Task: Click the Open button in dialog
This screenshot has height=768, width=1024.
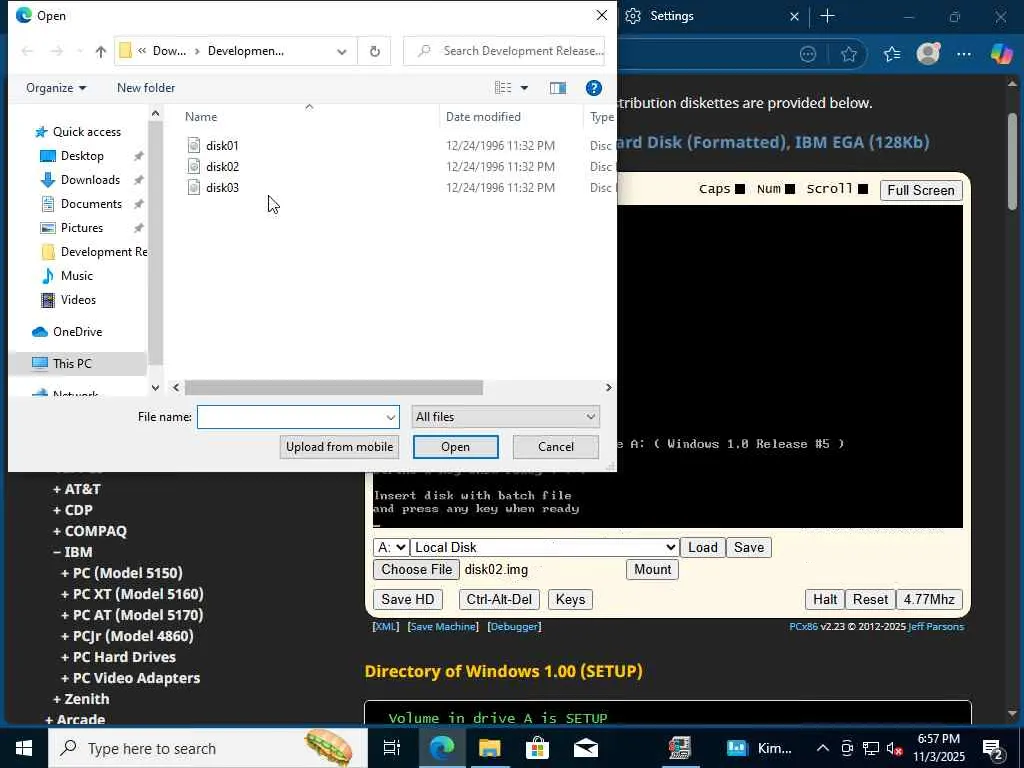Action: point(455,447)
